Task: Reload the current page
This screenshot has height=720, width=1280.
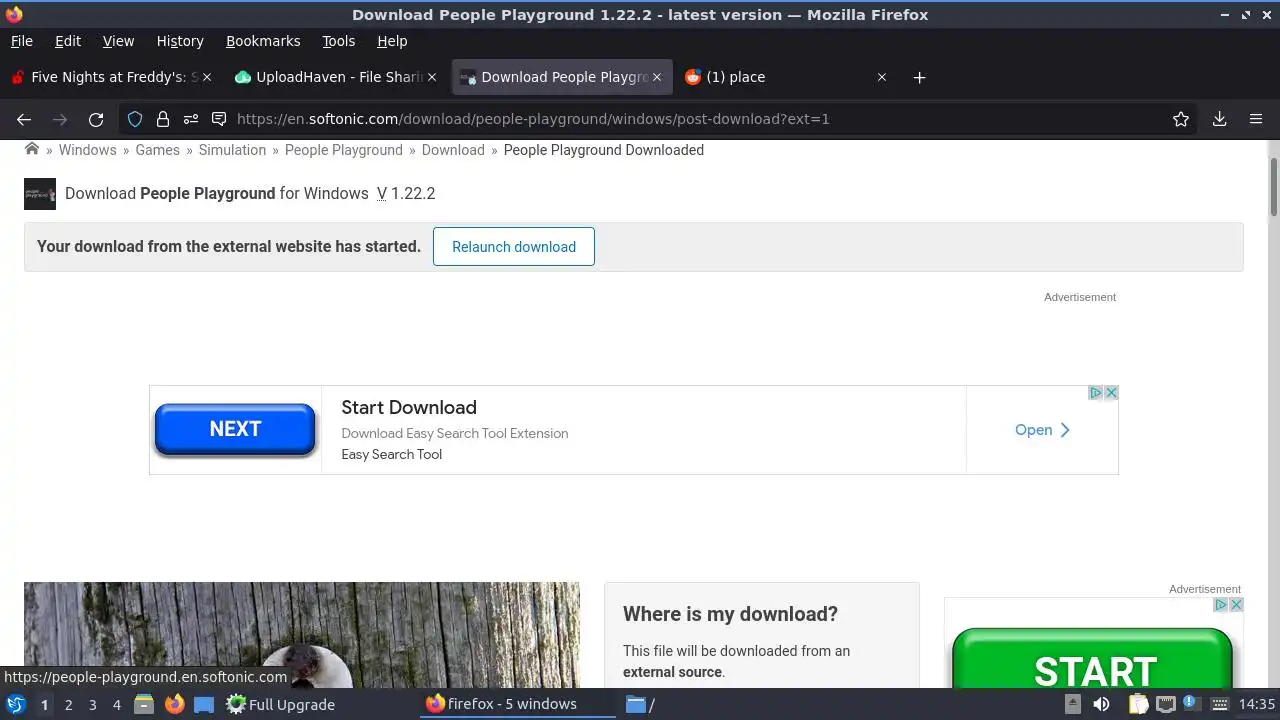Action: click(x=96, y=119)
